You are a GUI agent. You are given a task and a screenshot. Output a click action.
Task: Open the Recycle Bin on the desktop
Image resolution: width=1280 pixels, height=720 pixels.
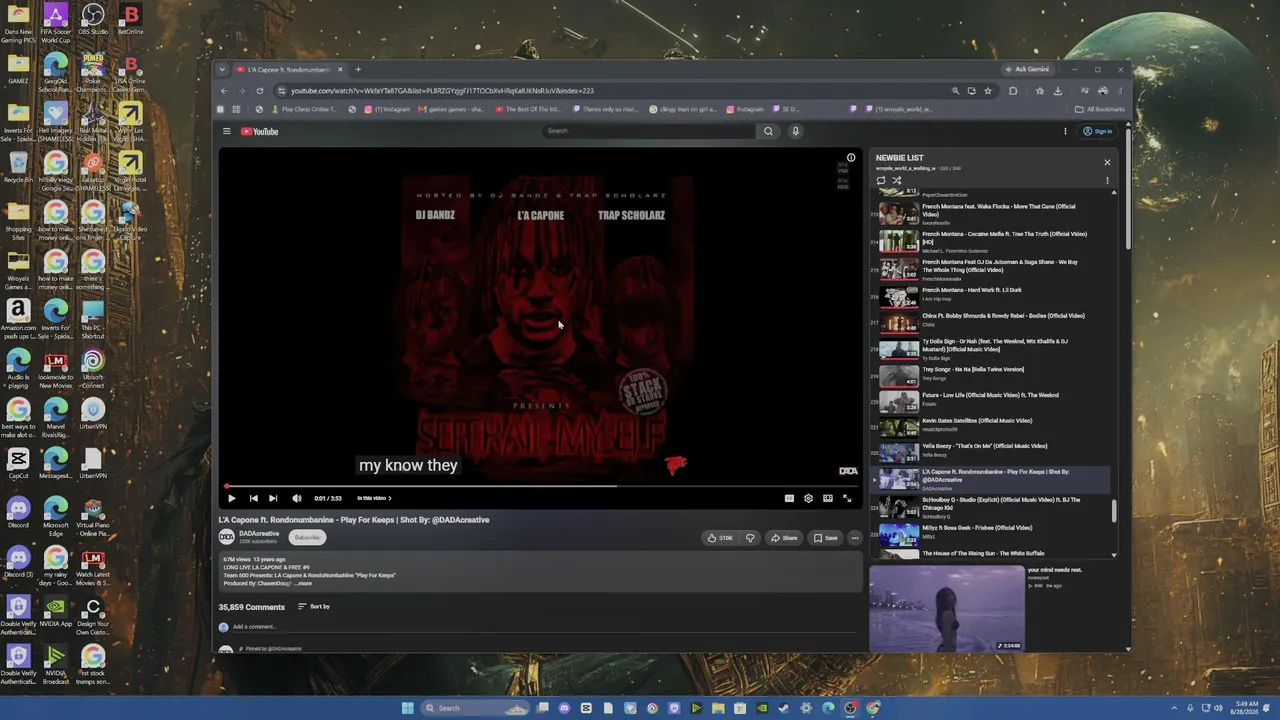coord(18,168)
